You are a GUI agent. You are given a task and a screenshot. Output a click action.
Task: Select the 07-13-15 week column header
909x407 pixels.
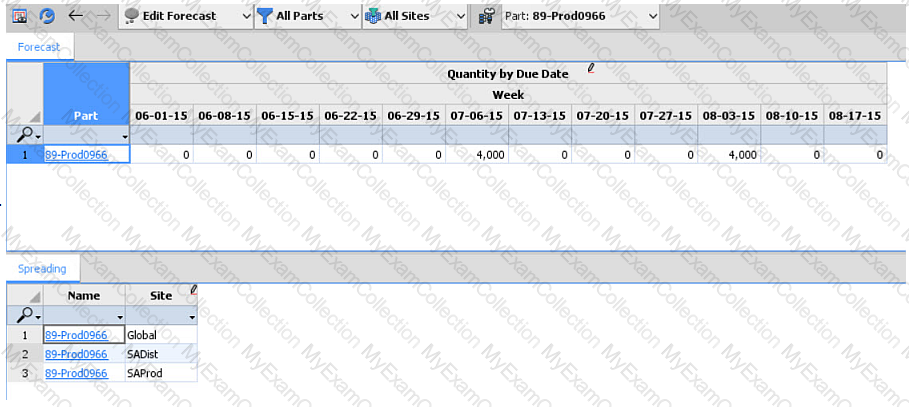coord(540,115)
